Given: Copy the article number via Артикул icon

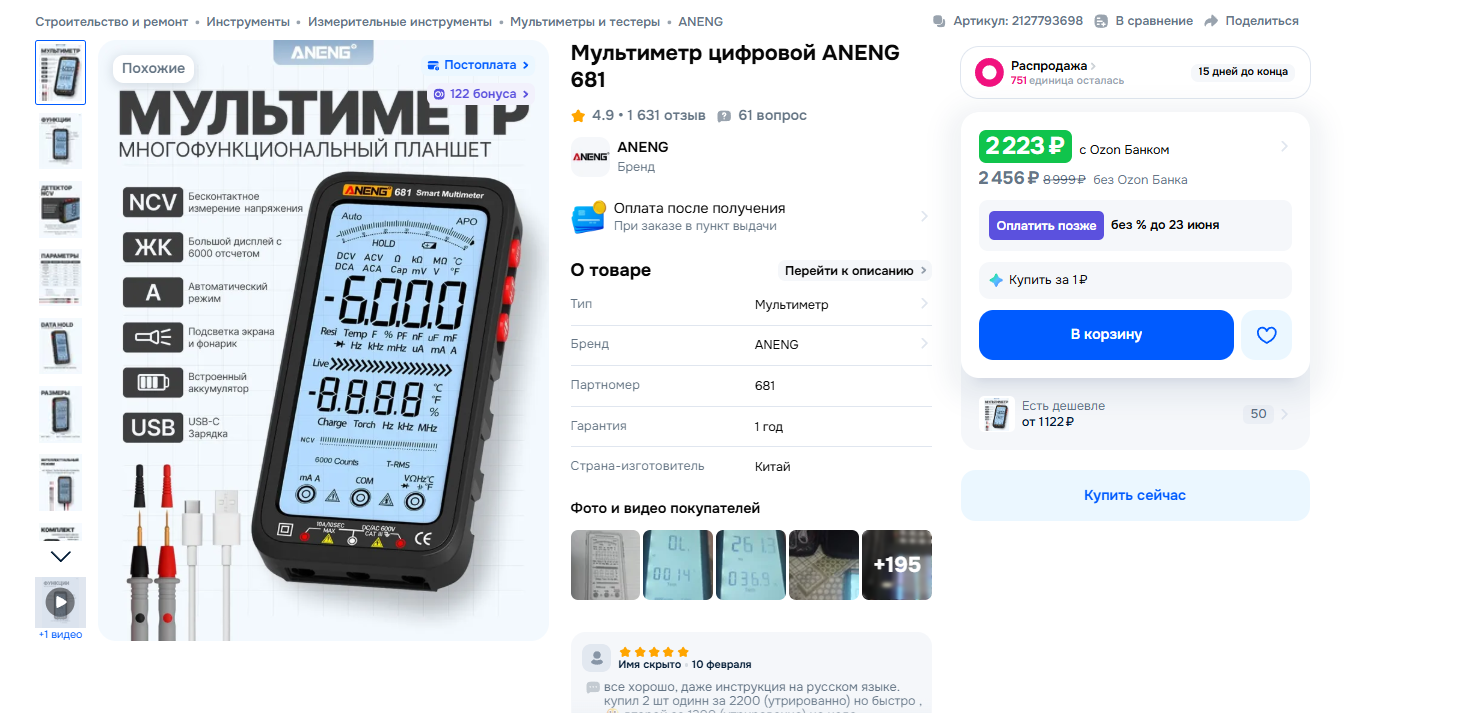Looking at the screenshot, I should (938, 21).
